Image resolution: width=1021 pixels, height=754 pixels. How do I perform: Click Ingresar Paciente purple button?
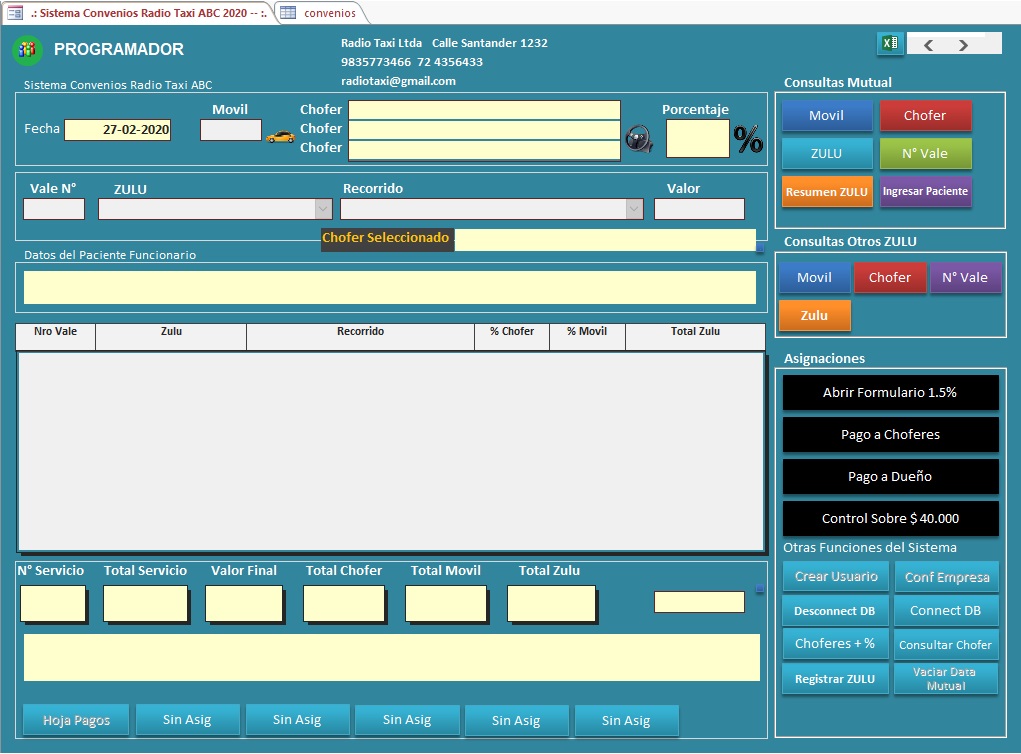click(925, 191)
